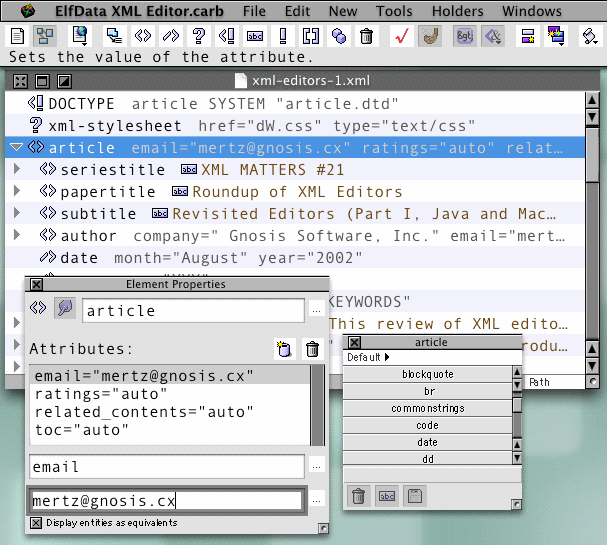
Task: Add a new attribute in Element Properties
Action: point(285,349)
